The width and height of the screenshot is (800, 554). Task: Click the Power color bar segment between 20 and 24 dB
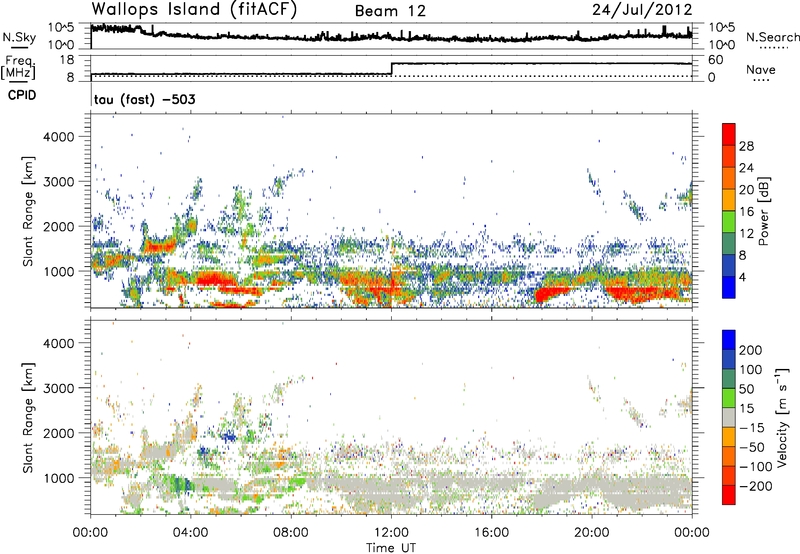tap(729, 179)
